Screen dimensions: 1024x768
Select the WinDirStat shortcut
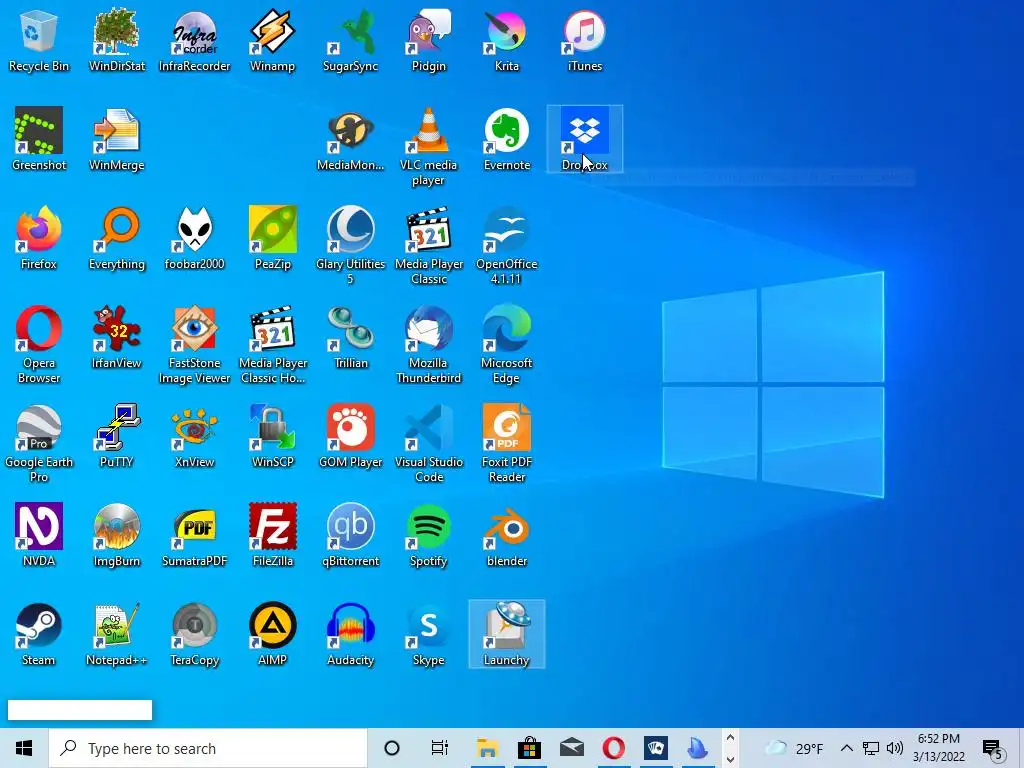(x=117, y=40)
